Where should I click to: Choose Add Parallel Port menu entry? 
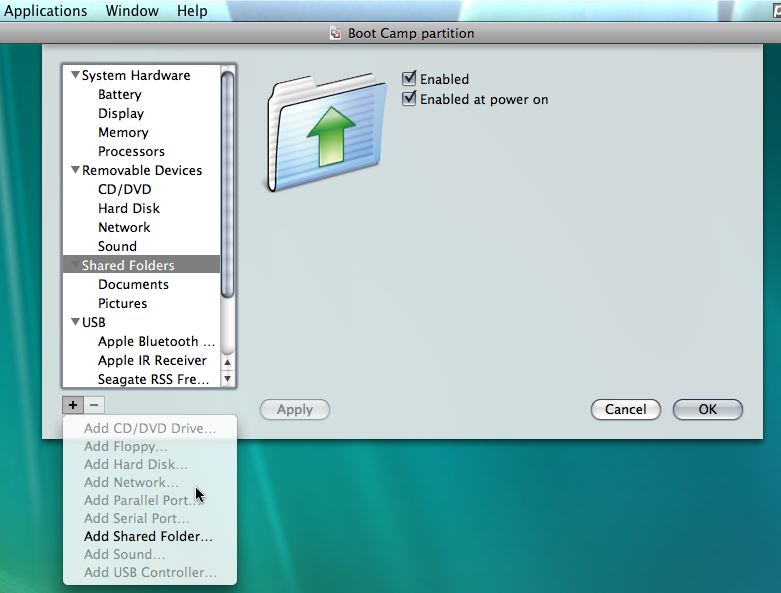(150, 500)
